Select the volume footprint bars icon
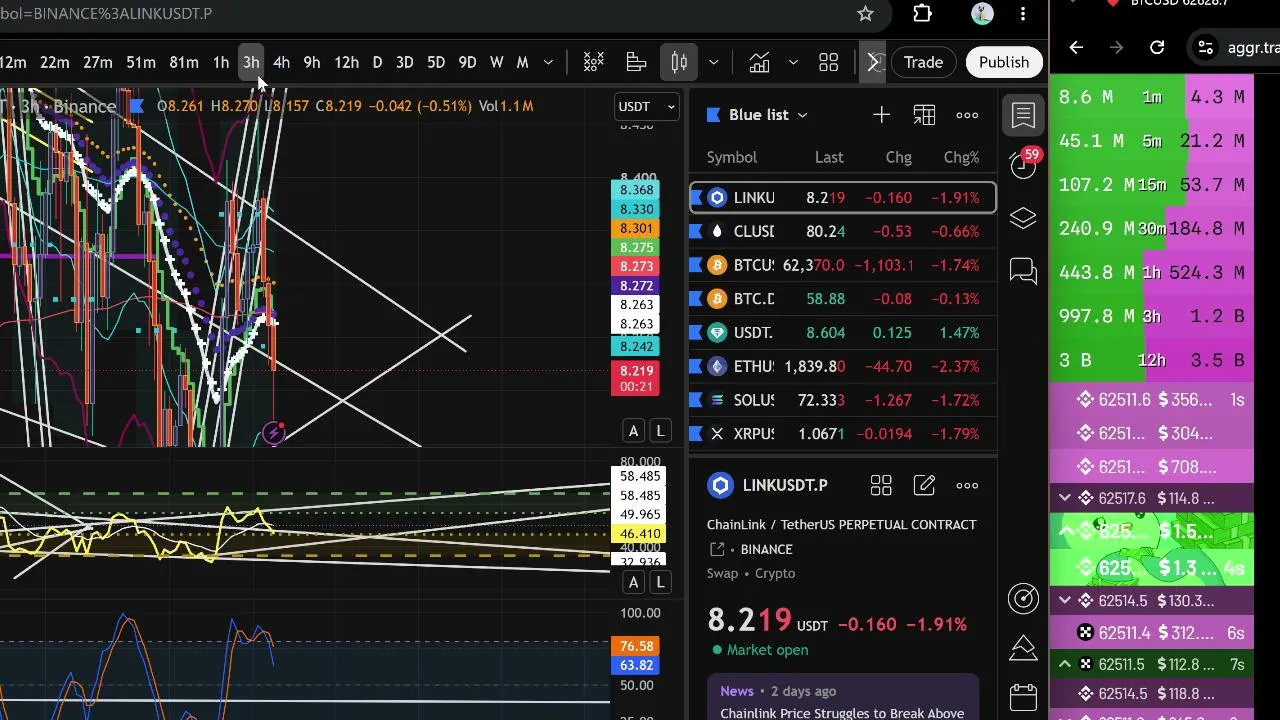The width and height of the screenshot is (1280, 720). click(636, 62)
